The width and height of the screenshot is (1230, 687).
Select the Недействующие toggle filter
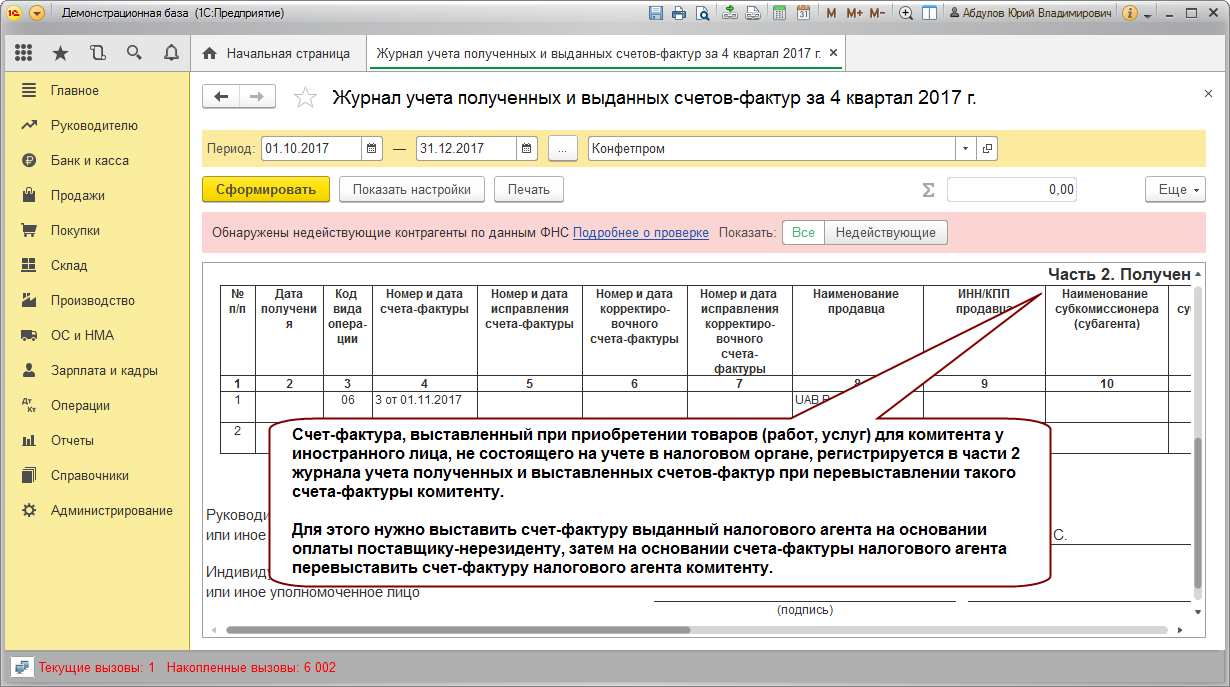pos(886,232)
